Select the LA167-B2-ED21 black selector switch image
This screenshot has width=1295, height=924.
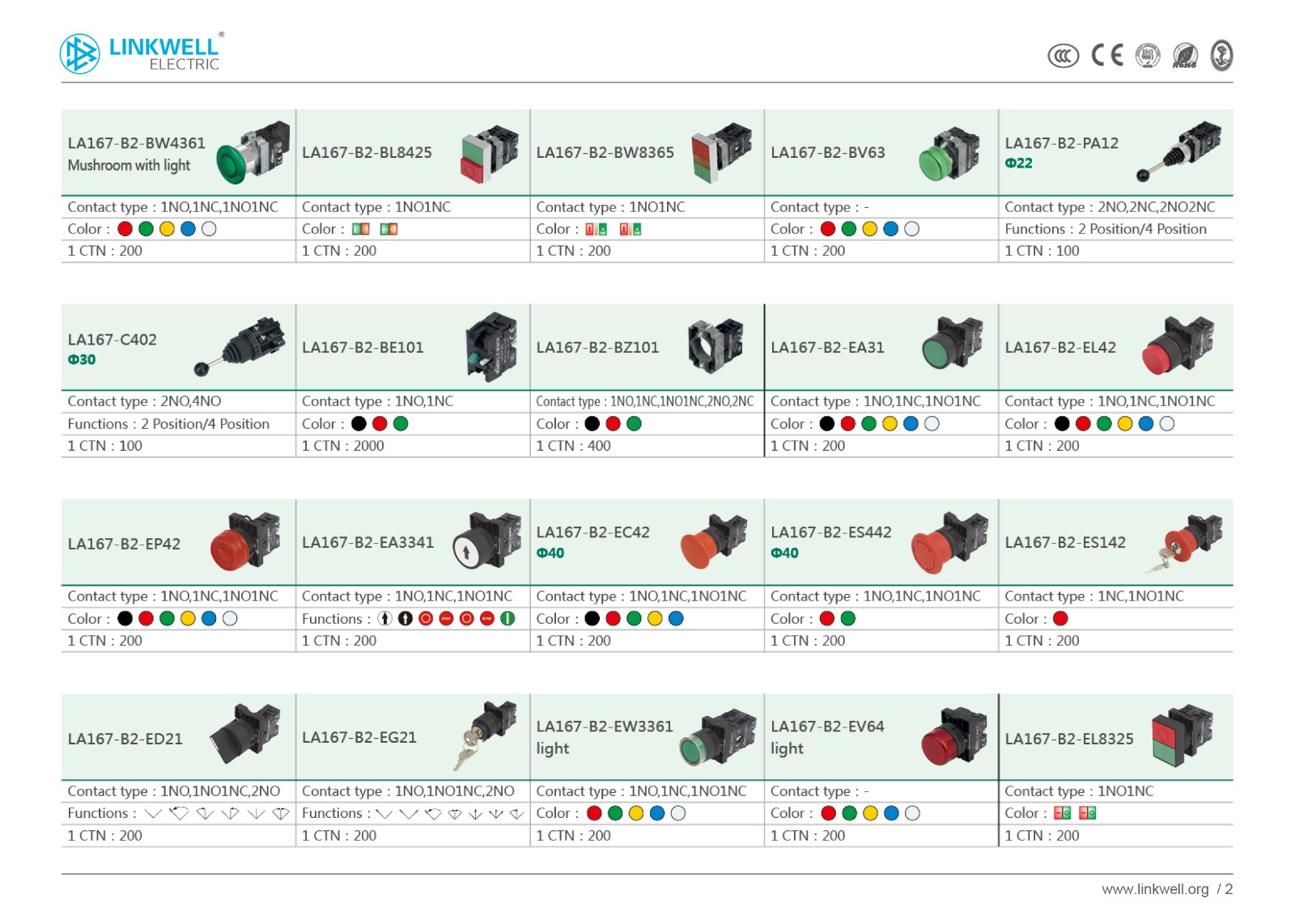pos(245,735)
